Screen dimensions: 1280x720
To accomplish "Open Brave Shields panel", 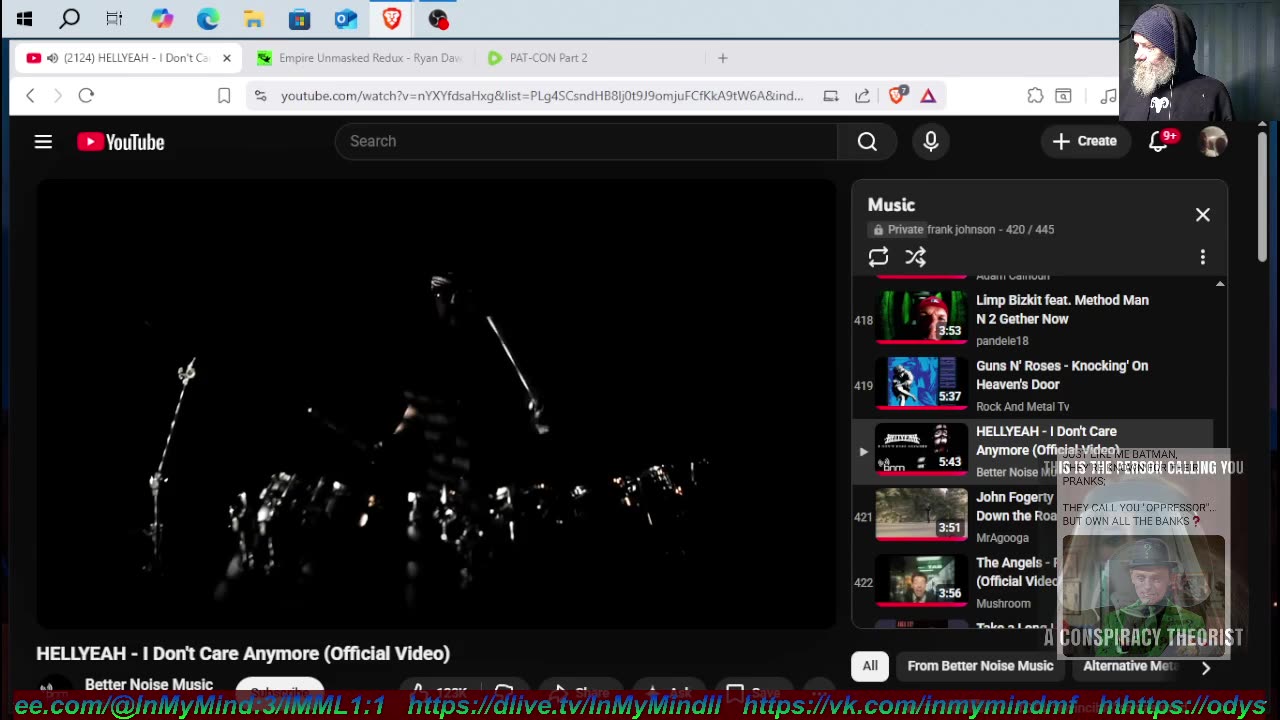I will point(897,96).
